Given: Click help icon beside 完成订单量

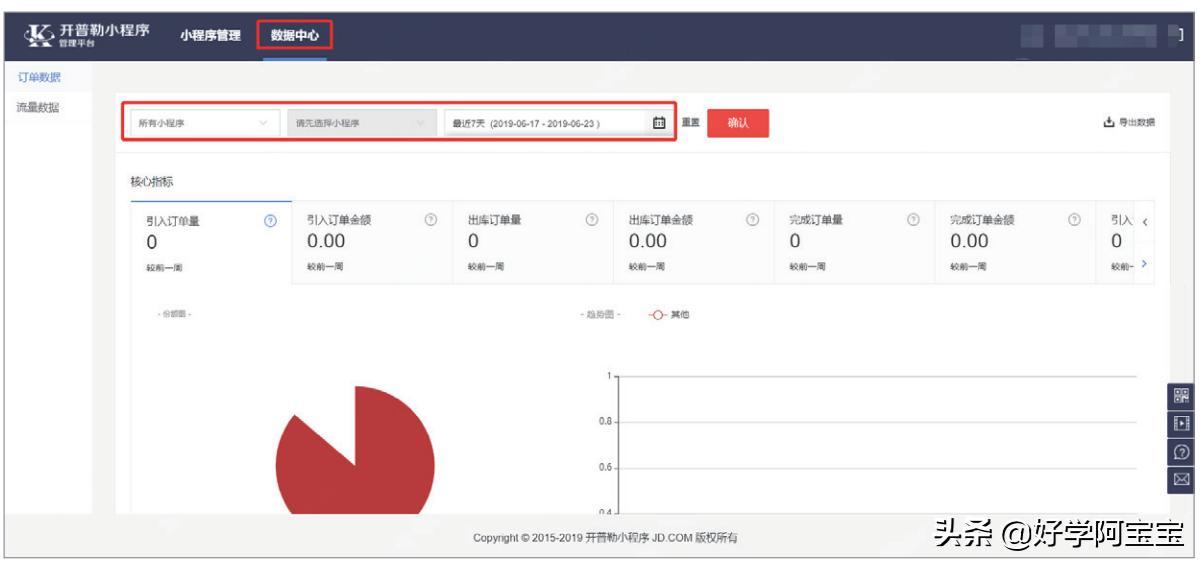Looking at the screenshot, I should point(913,220).
